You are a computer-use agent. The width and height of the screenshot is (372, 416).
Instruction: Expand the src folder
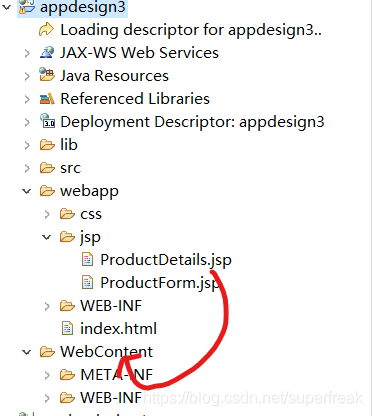point(27,168)
